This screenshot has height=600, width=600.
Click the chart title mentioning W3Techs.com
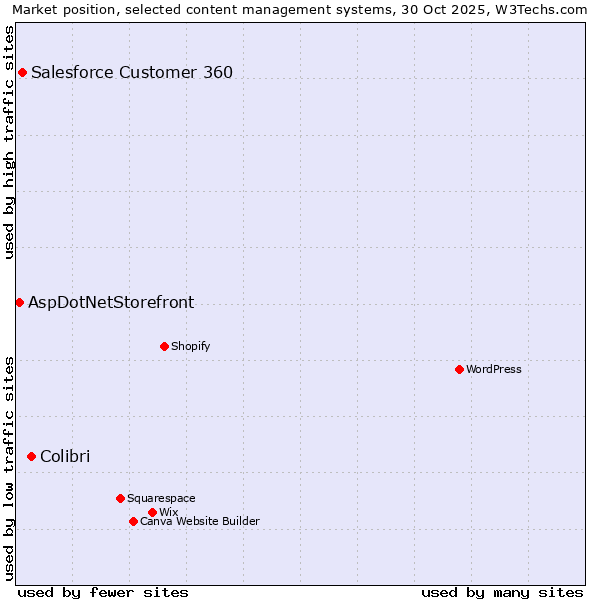coord(300,9)
